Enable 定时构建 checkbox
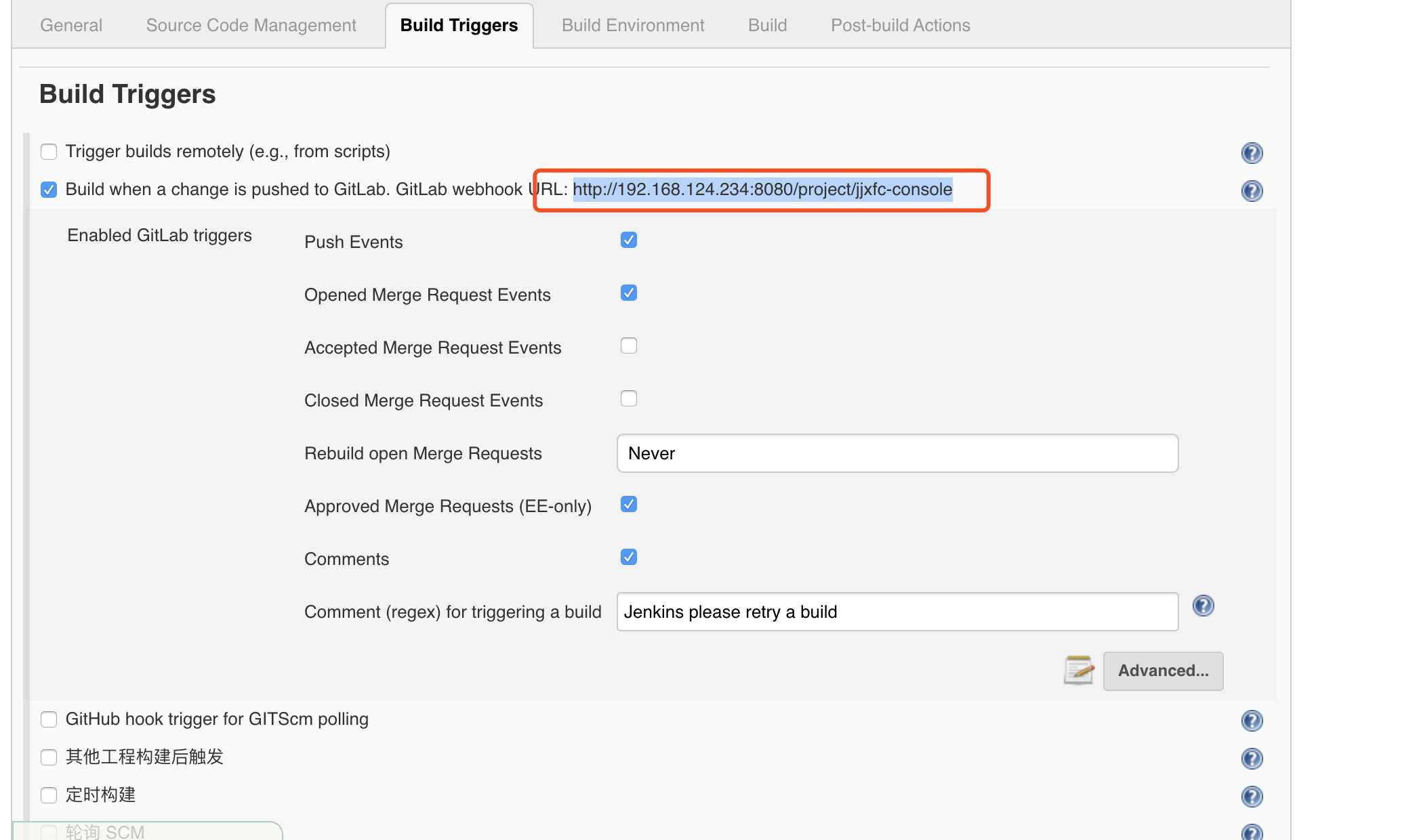The height and width of the screenshot is (840, 1419). tap(49, 795)
